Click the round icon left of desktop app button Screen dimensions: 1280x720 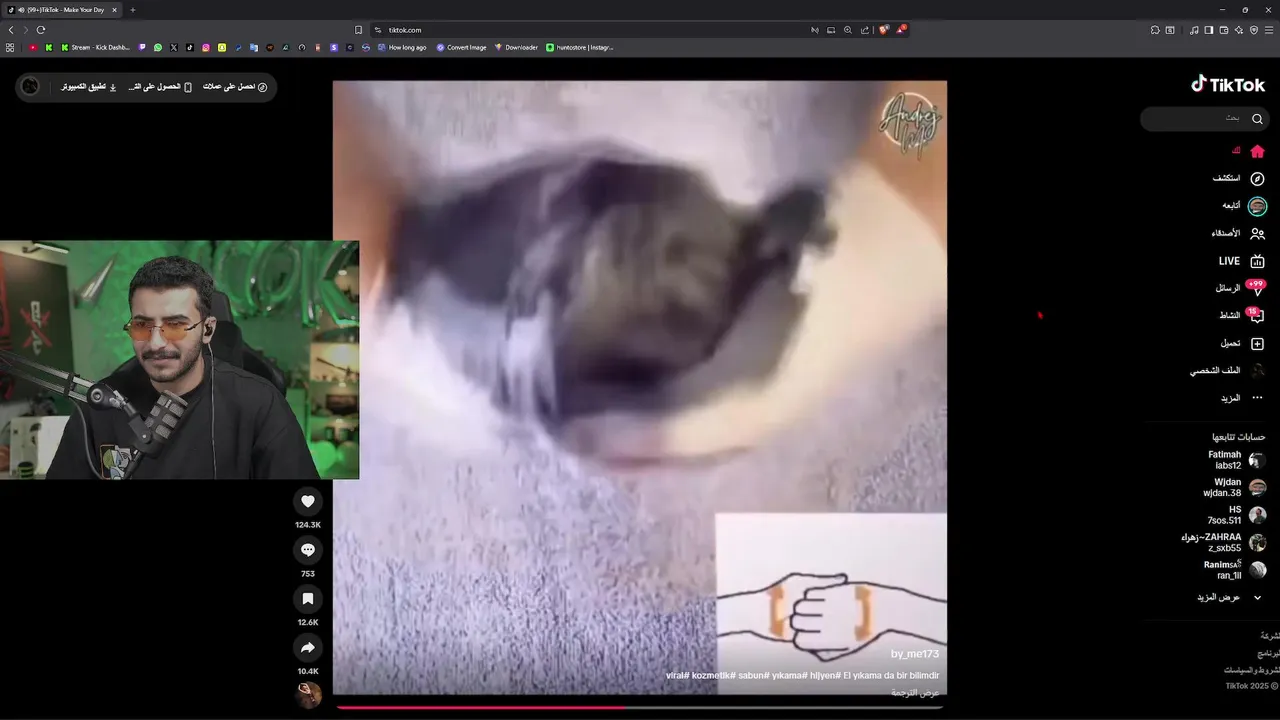click(x=30, y=86)
